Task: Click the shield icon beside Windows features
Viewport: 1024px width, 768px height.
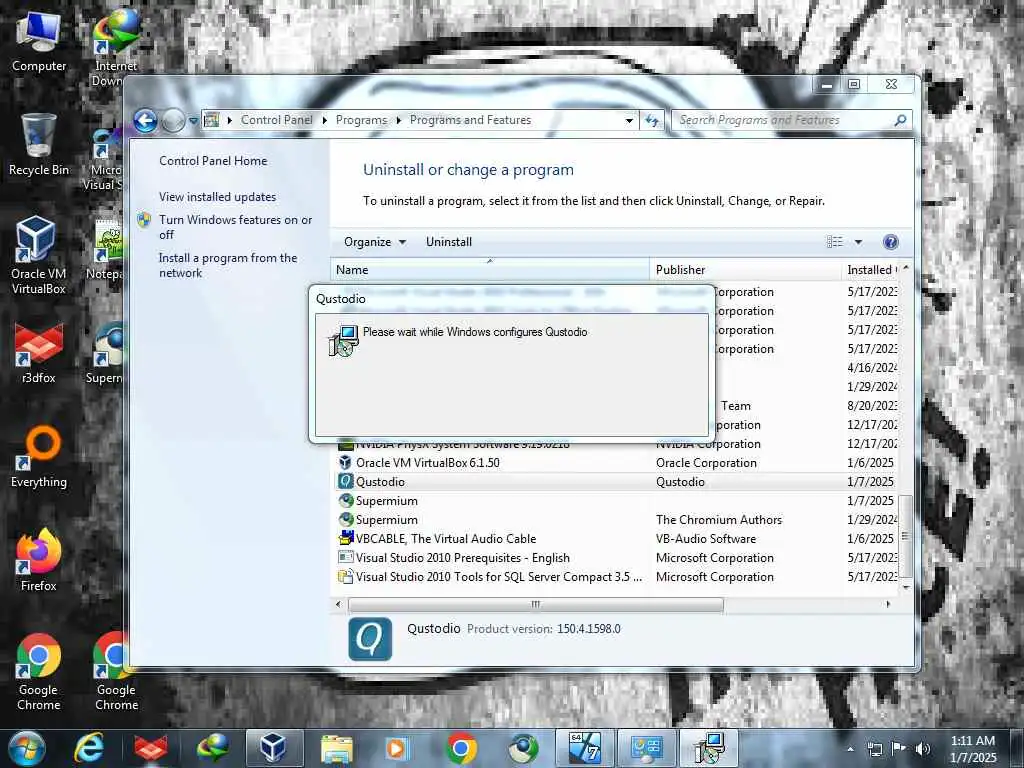Action: point(144,220)
